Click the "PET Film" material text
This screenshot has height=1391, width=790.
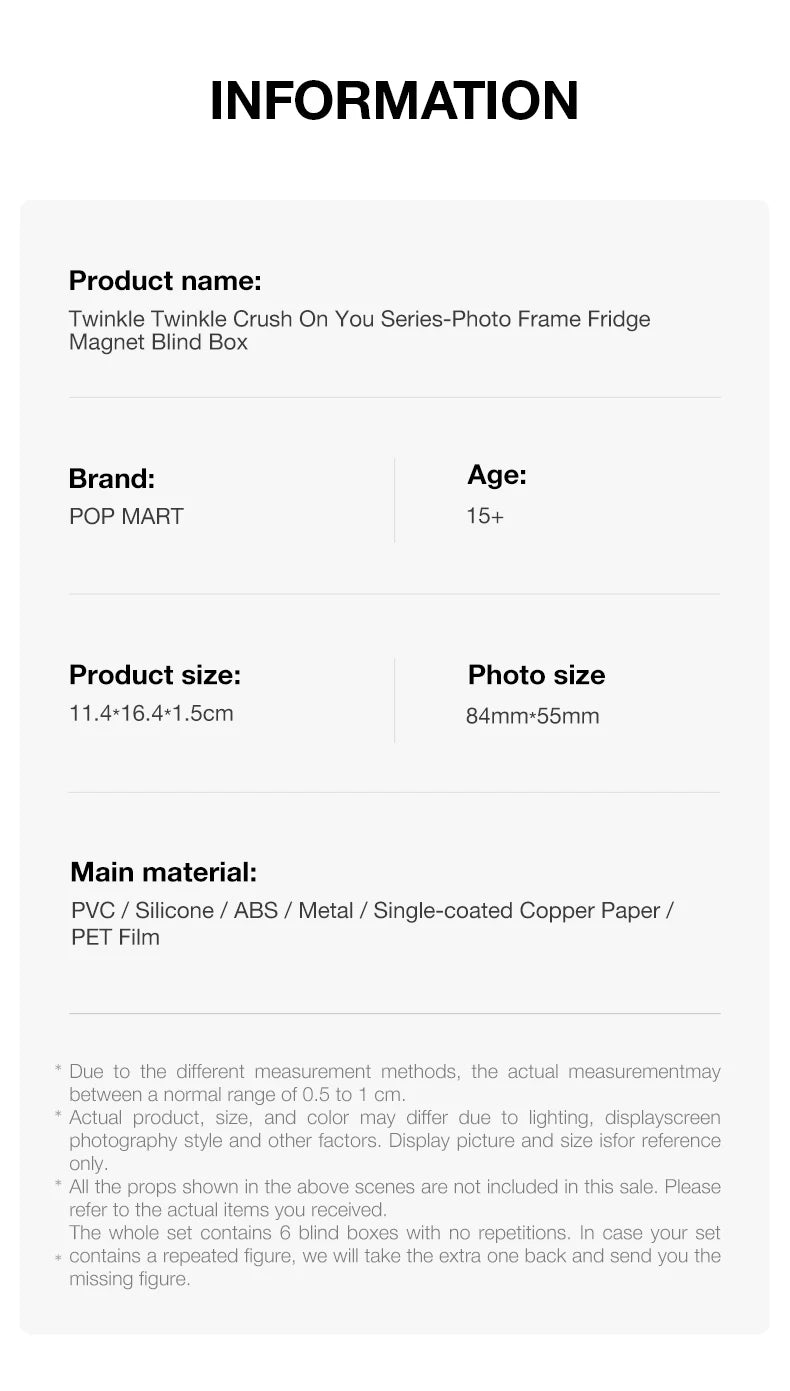coord(115,937)
